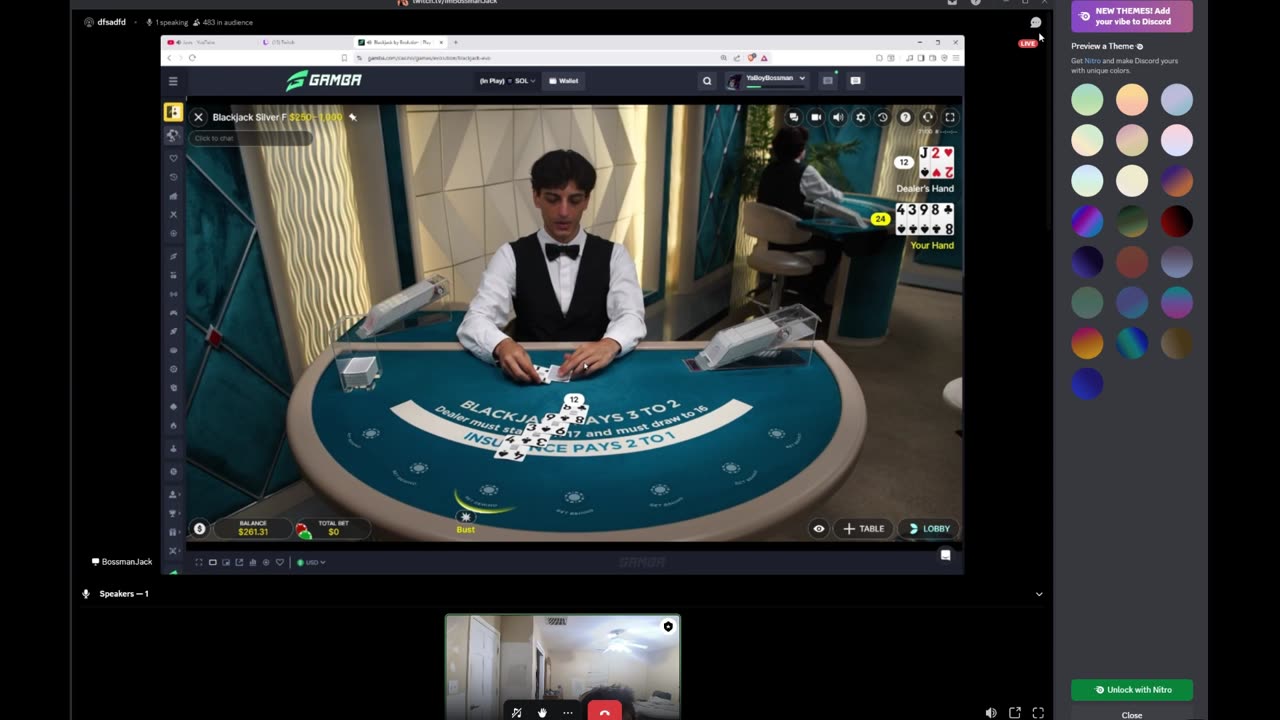Click the + TABLE button
Viewport: 1280px width, 720px height.
point(864,529)
